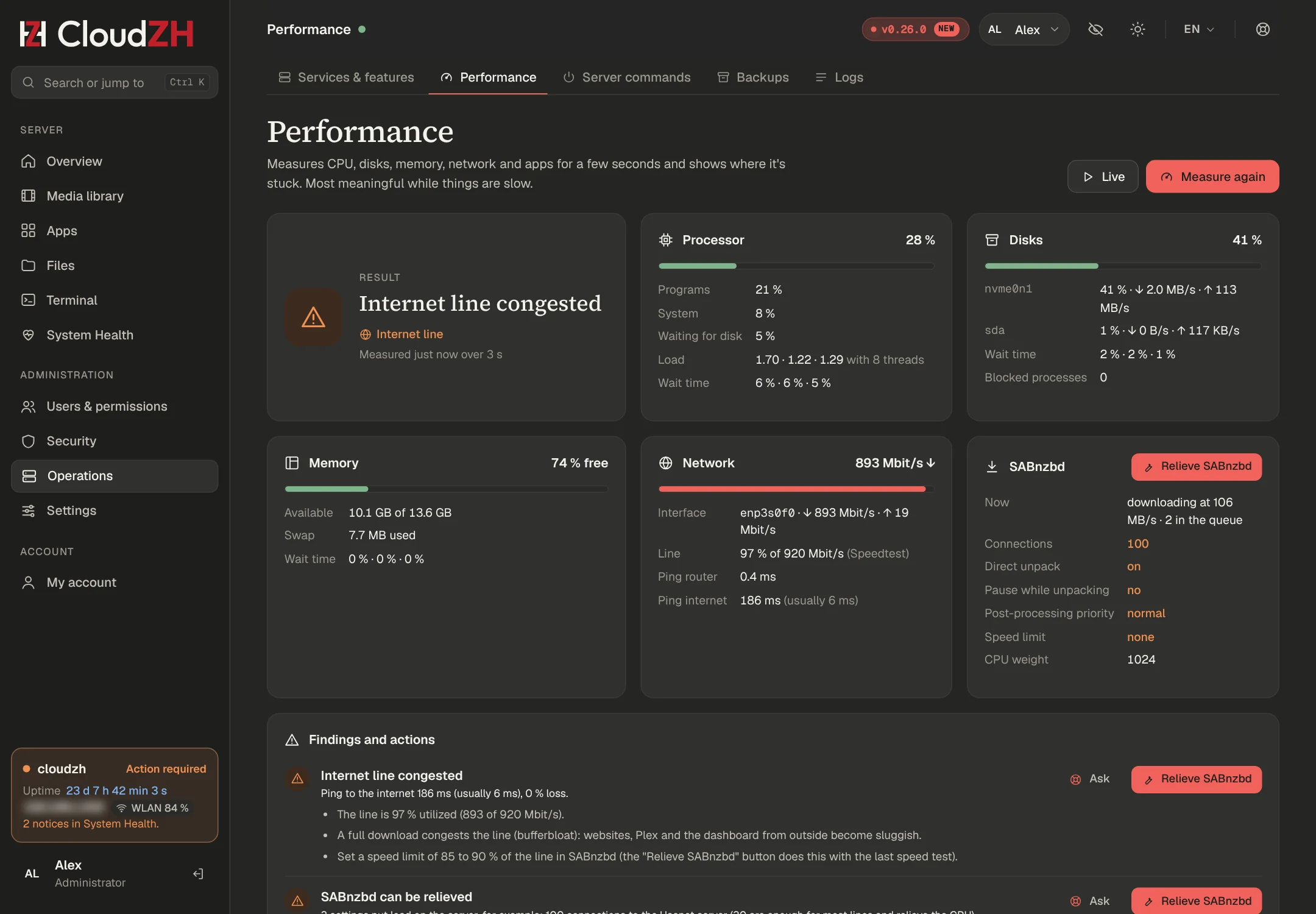Click the log out icon beside Alex
This screenshot has width=1316, height=914.
pos(198,874)
